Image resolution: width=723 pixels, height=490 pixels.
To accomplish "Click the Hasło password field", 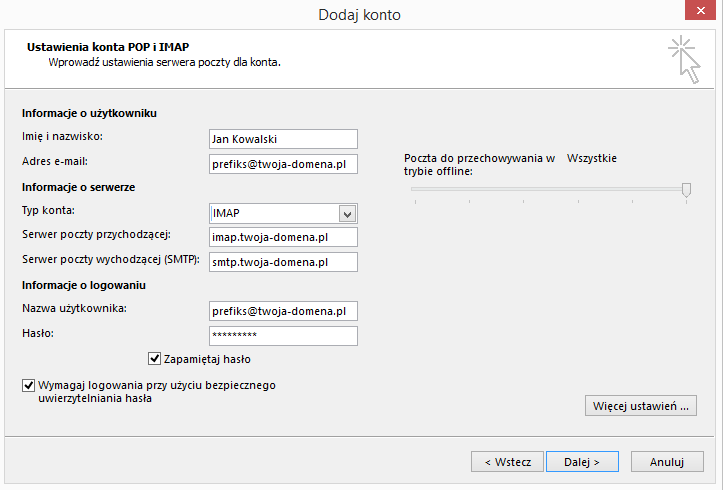I will [x=283, y=336].
